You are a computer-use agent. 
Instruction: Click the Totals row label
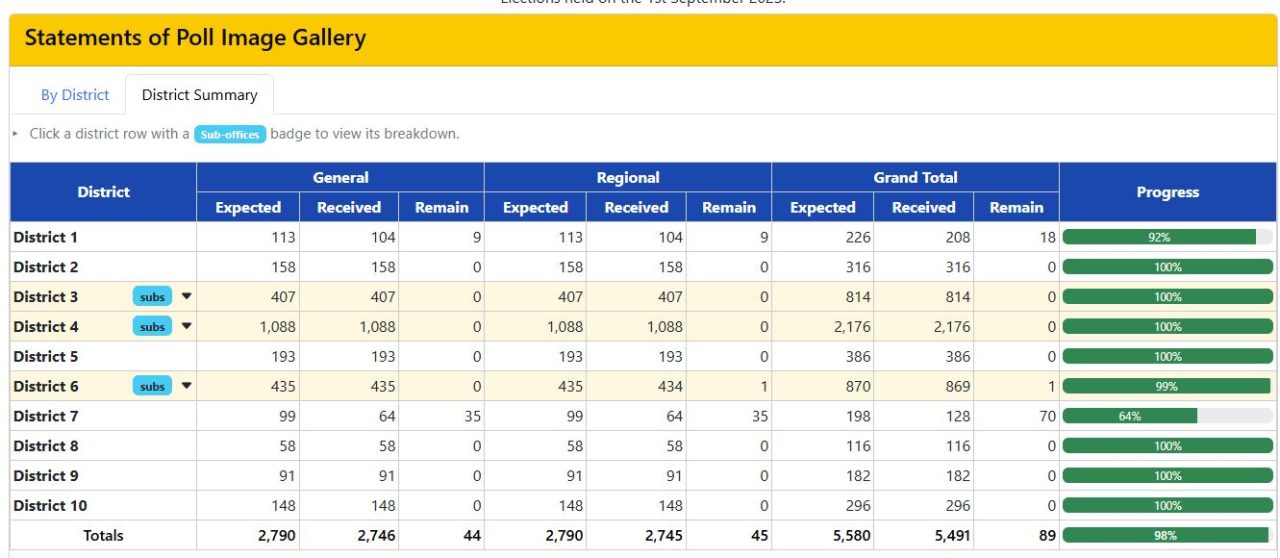(x=103, y=535)
